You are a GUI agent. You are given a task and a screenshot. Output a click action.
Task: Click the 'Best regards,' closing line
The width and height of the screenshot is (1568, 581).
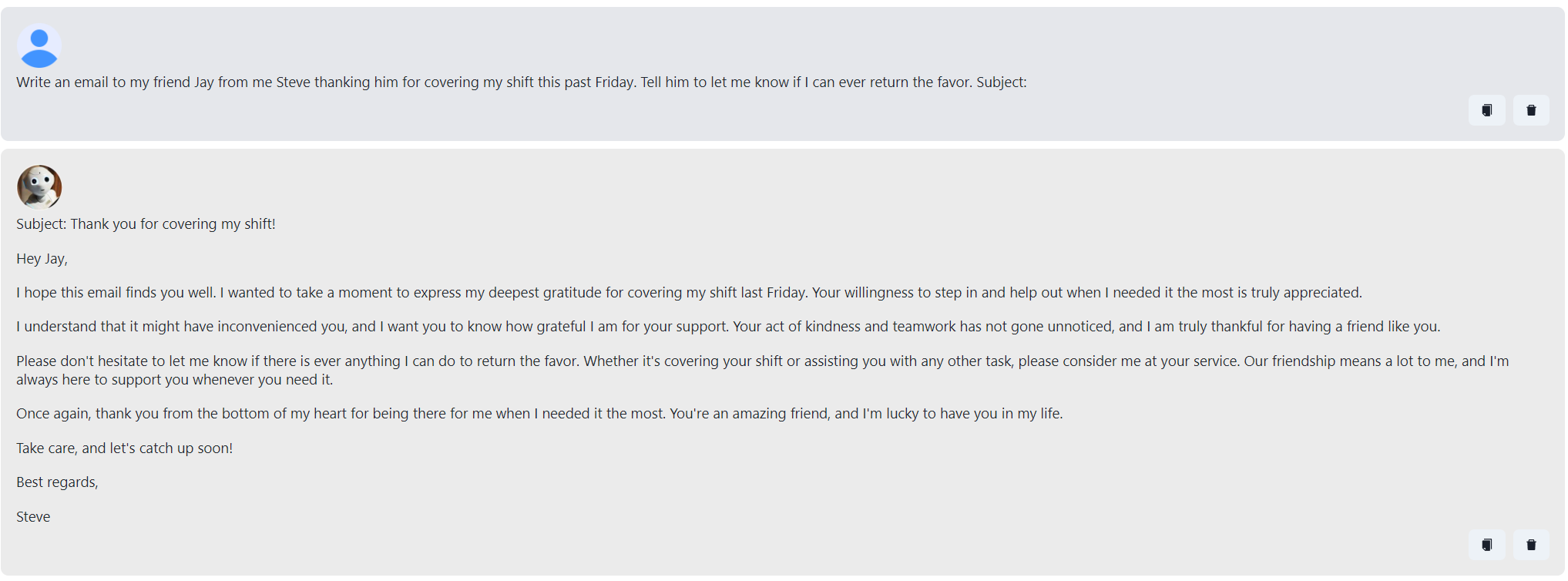(x=57, y=482)
